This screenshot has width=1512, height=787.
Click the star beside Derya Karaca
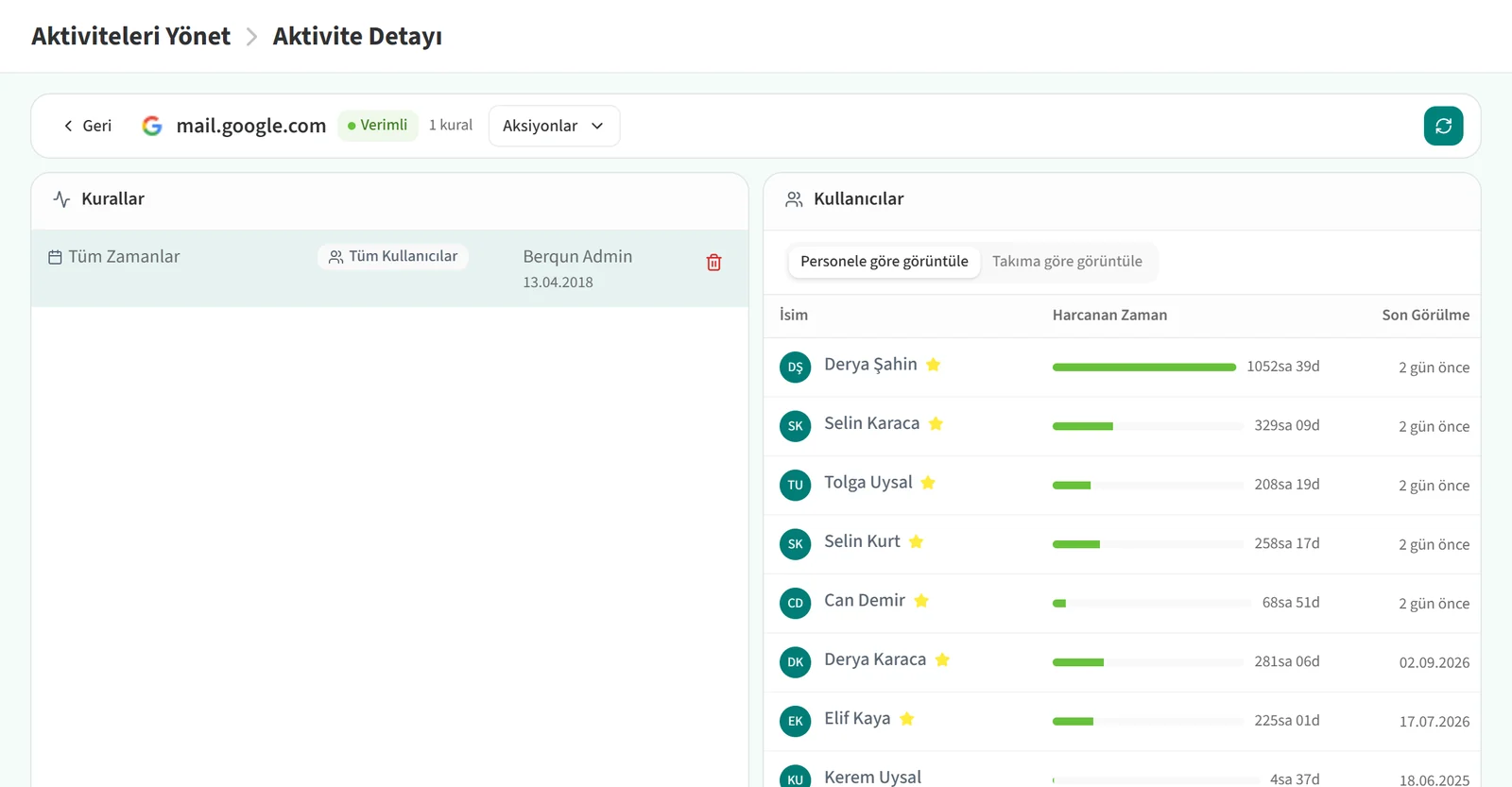click(x=942, y=659)
